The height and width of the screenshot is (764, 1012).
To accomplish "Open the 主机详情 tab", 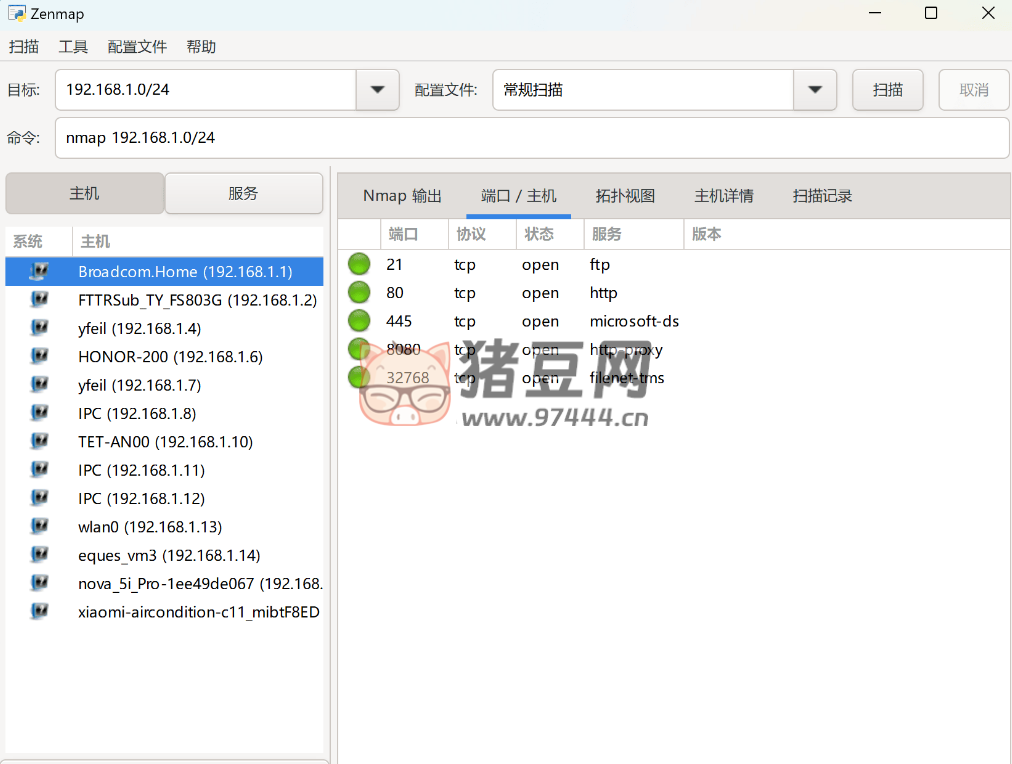I will pyautogui.click(x=724, y=196).
